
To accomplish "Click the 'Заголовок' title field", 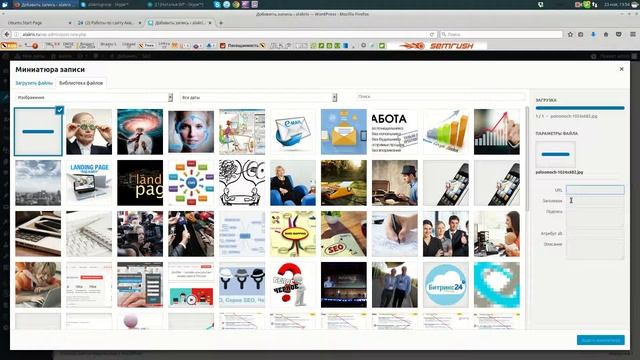I will click(x=595, y=200).
